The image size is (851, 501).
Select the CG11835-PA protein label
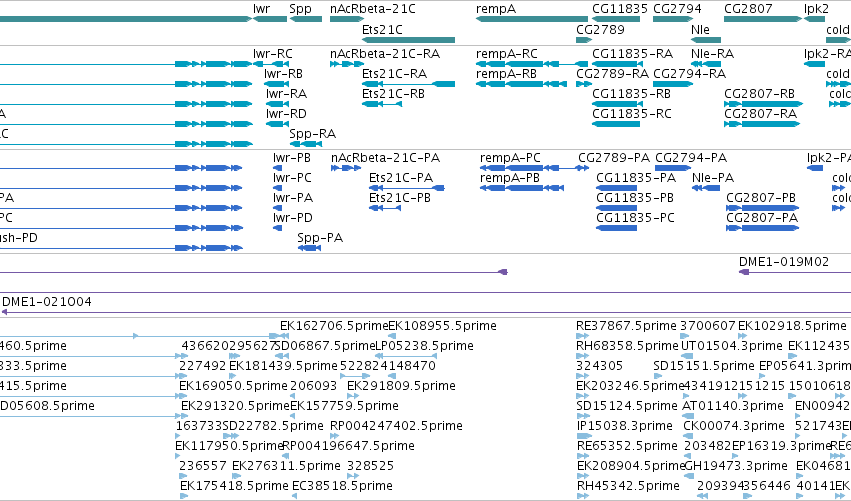pos(636,178)
